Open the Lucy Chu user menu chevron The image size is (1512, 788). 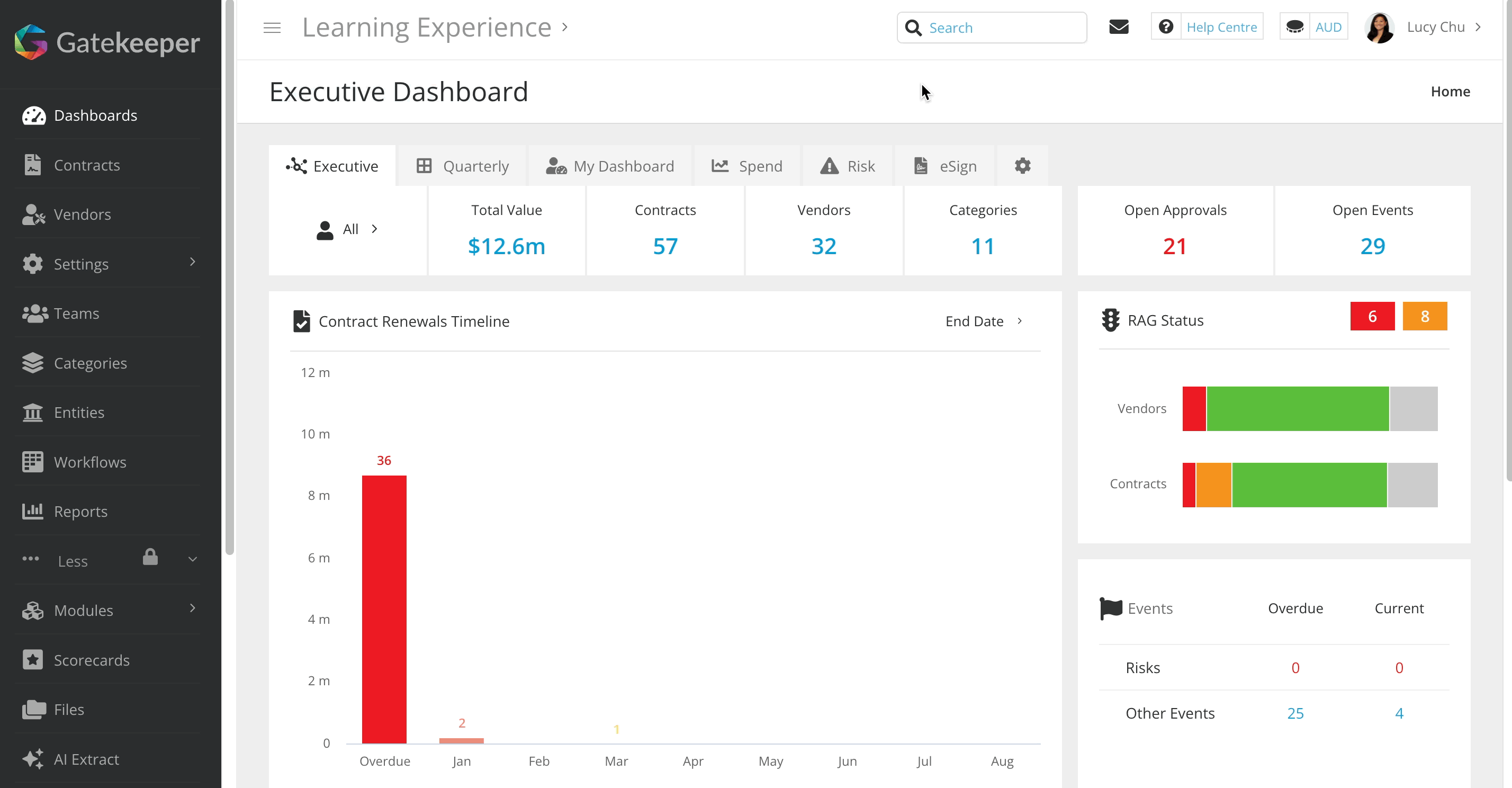coord(1478,27)
